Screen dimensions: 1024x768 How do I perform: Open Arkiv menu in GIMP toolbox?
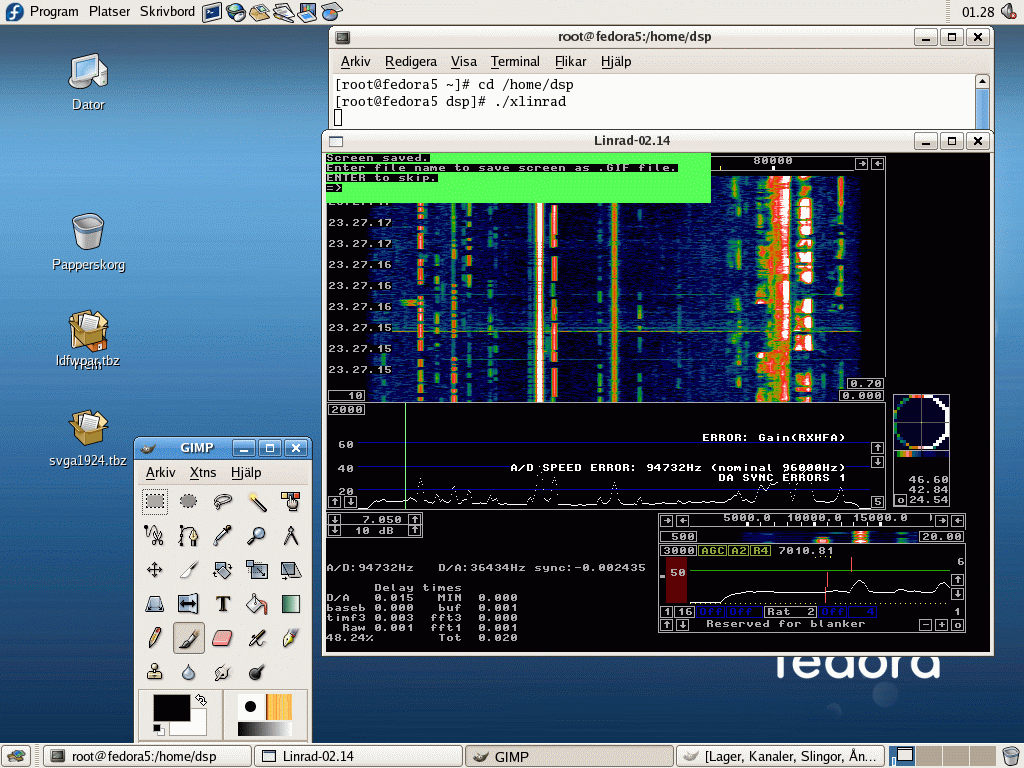coord(161,472)
